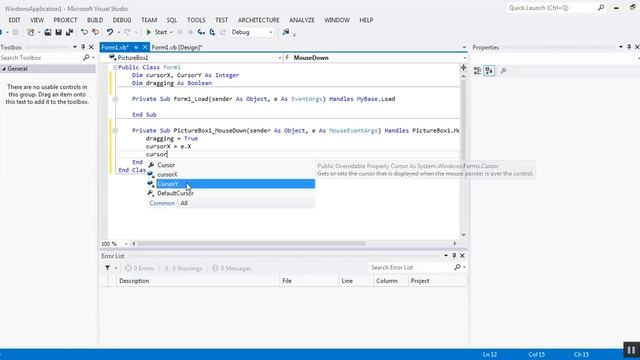Toggle the 0 Messages filter
This screenshot has height=360, width=640.
point(231,269)
